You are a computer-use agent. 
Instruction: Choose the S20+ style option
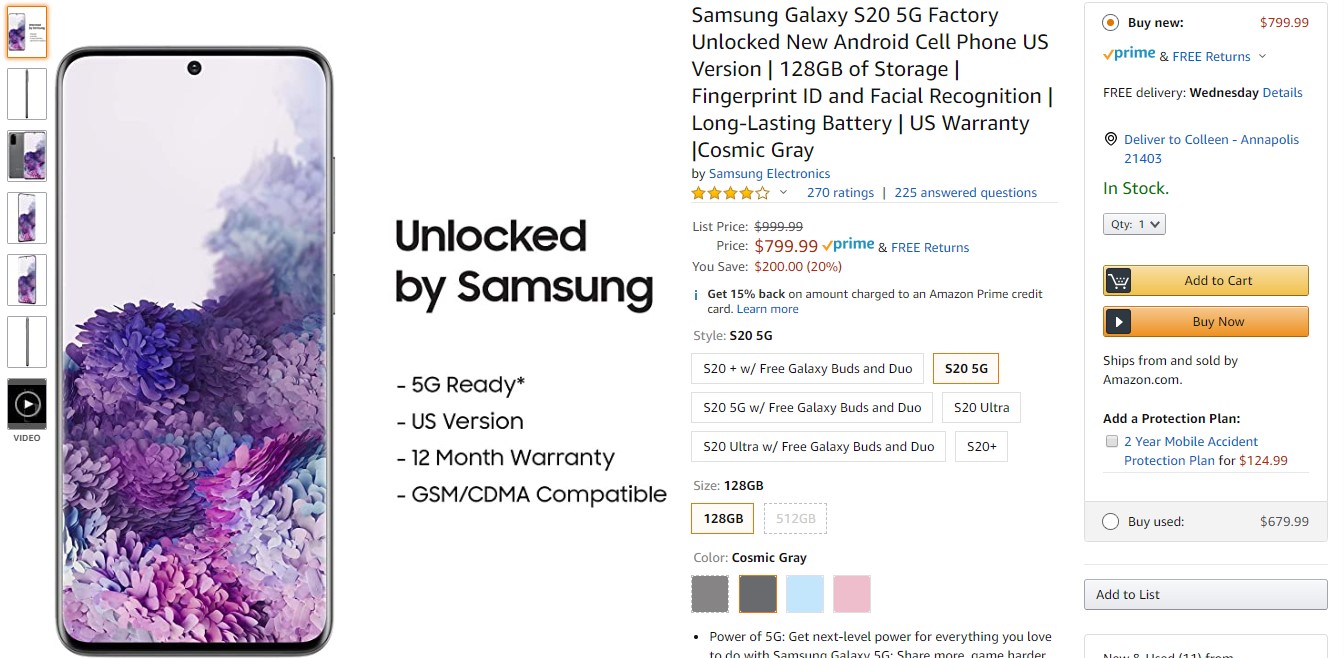tap(981, 446)
